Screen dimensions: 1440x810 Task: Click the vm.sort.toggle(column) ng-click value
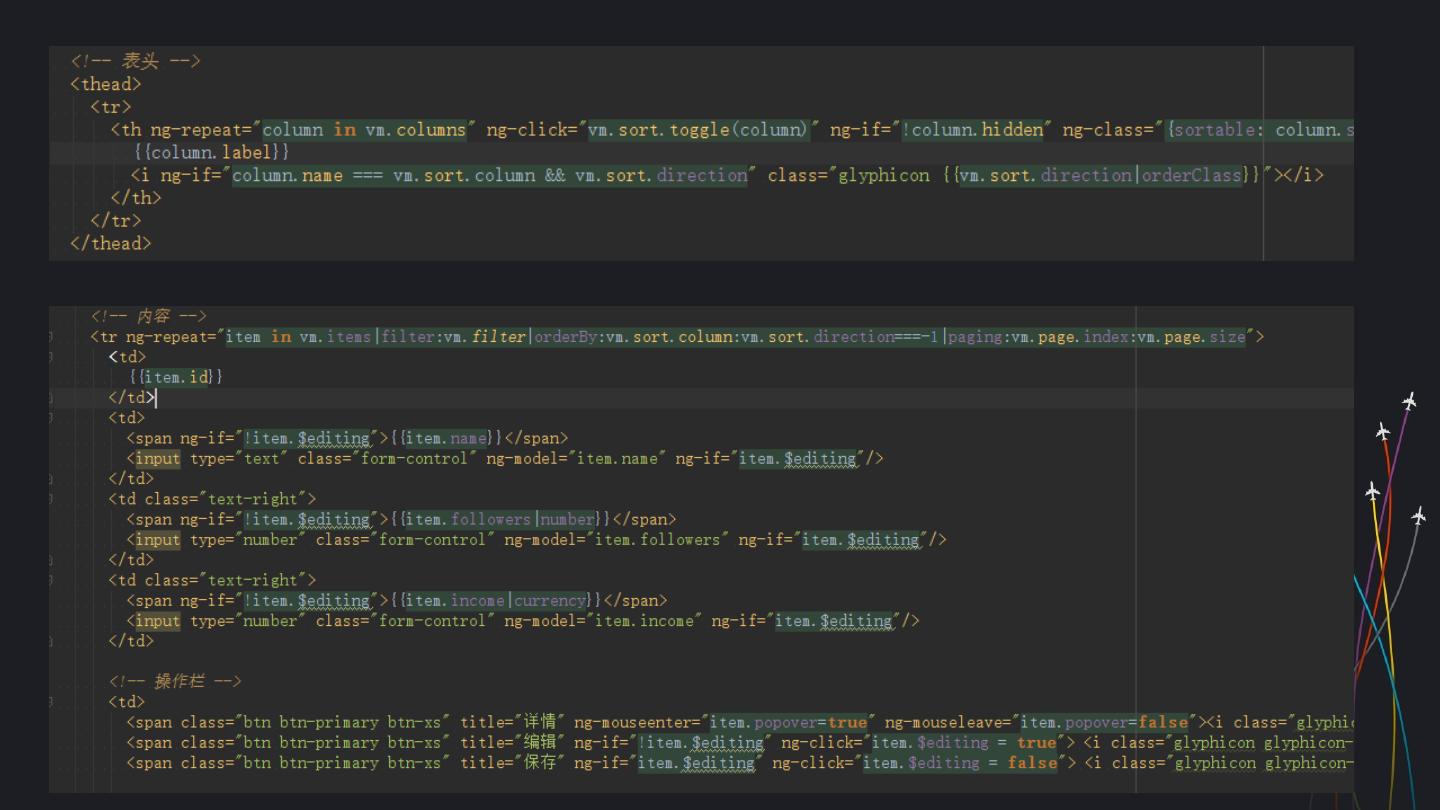[697, 130]
